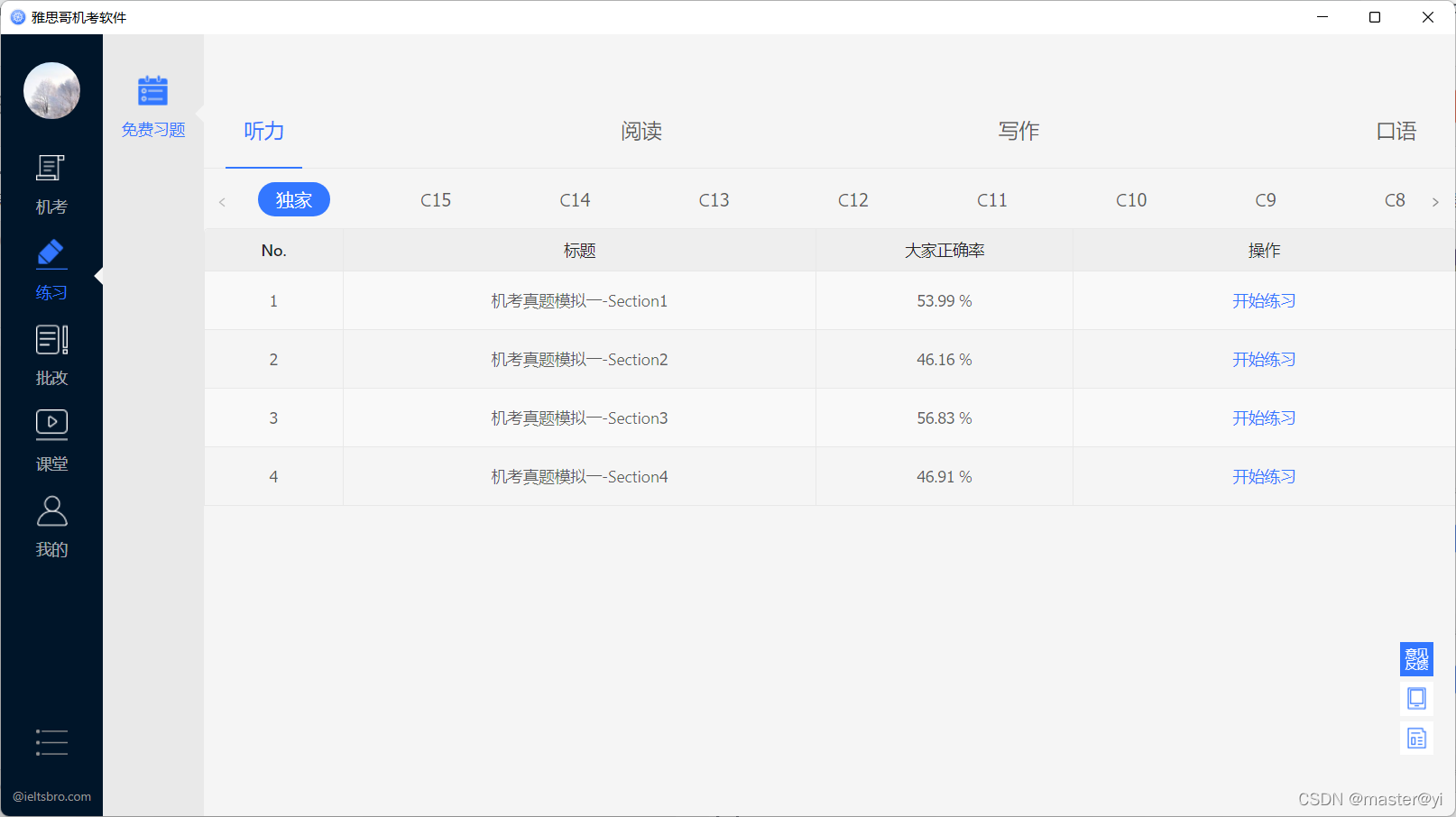
Task: Select the C10 book tab
Action: click(x=1131, y=200)
